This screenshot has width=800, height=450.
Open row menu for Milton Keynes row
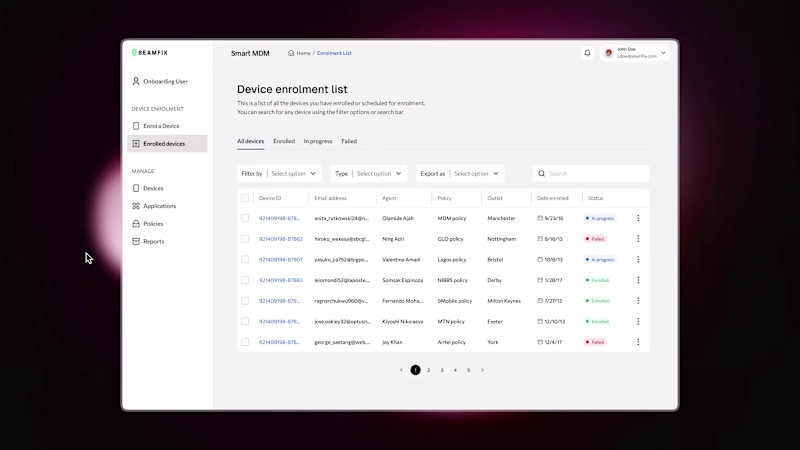click(x=638, y=301)
